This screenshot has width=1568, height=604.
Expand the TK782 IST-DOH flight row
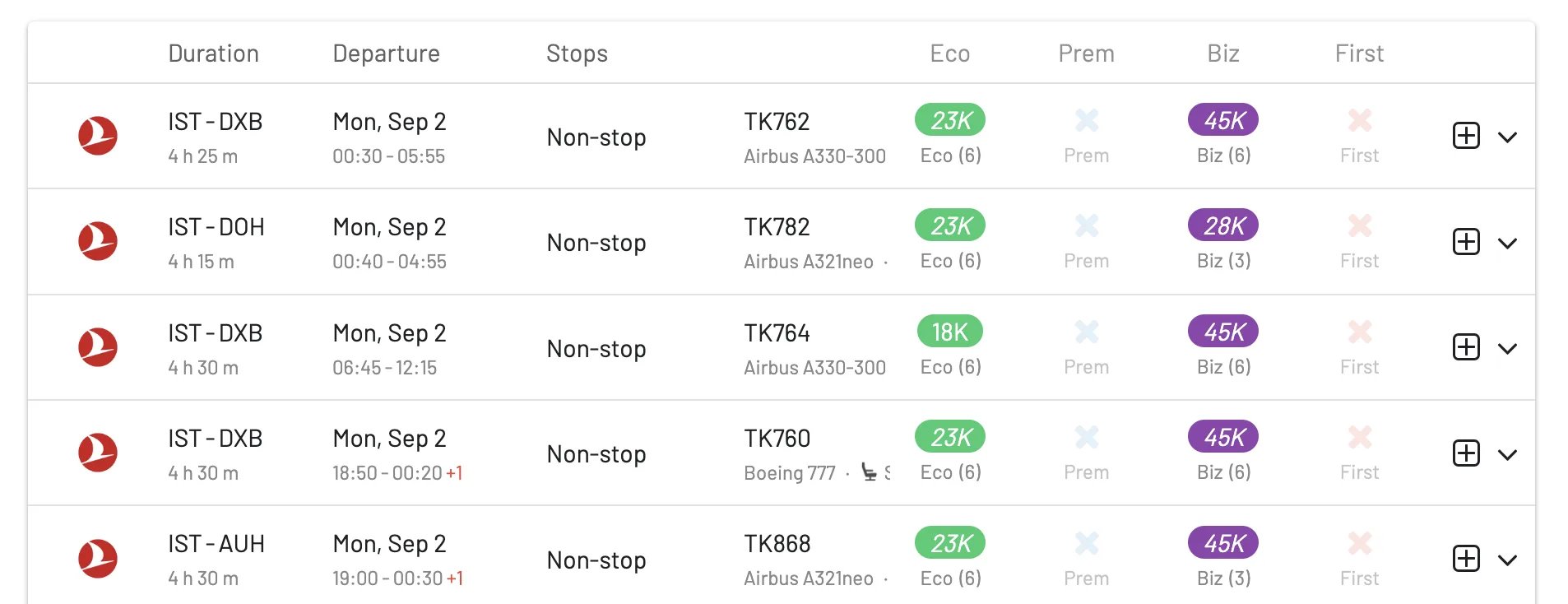1507,244
